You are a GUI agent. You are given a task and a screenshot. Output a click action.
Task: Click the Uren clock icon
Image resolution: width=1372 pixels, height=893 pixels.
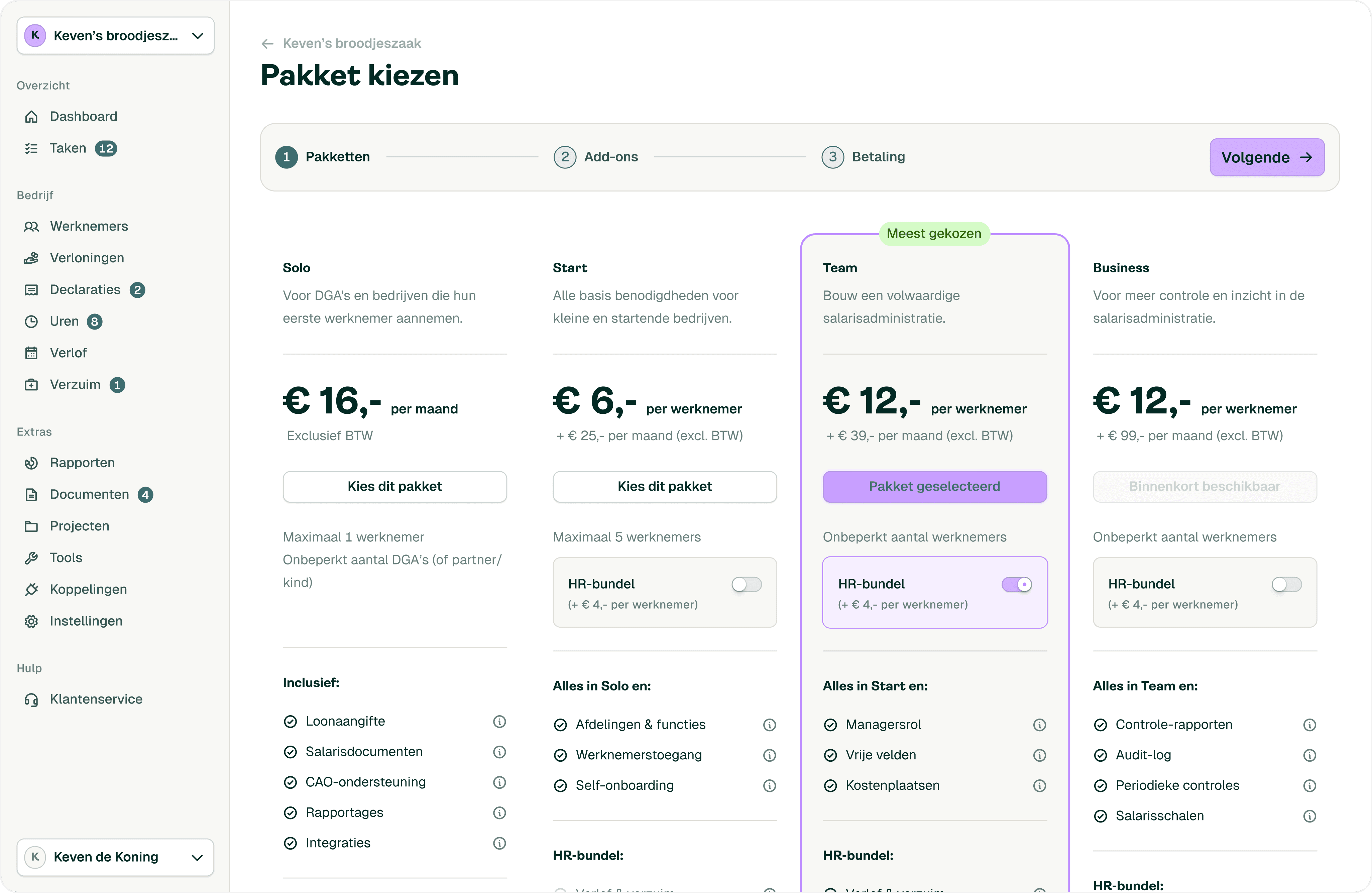[x=31, y=322]
